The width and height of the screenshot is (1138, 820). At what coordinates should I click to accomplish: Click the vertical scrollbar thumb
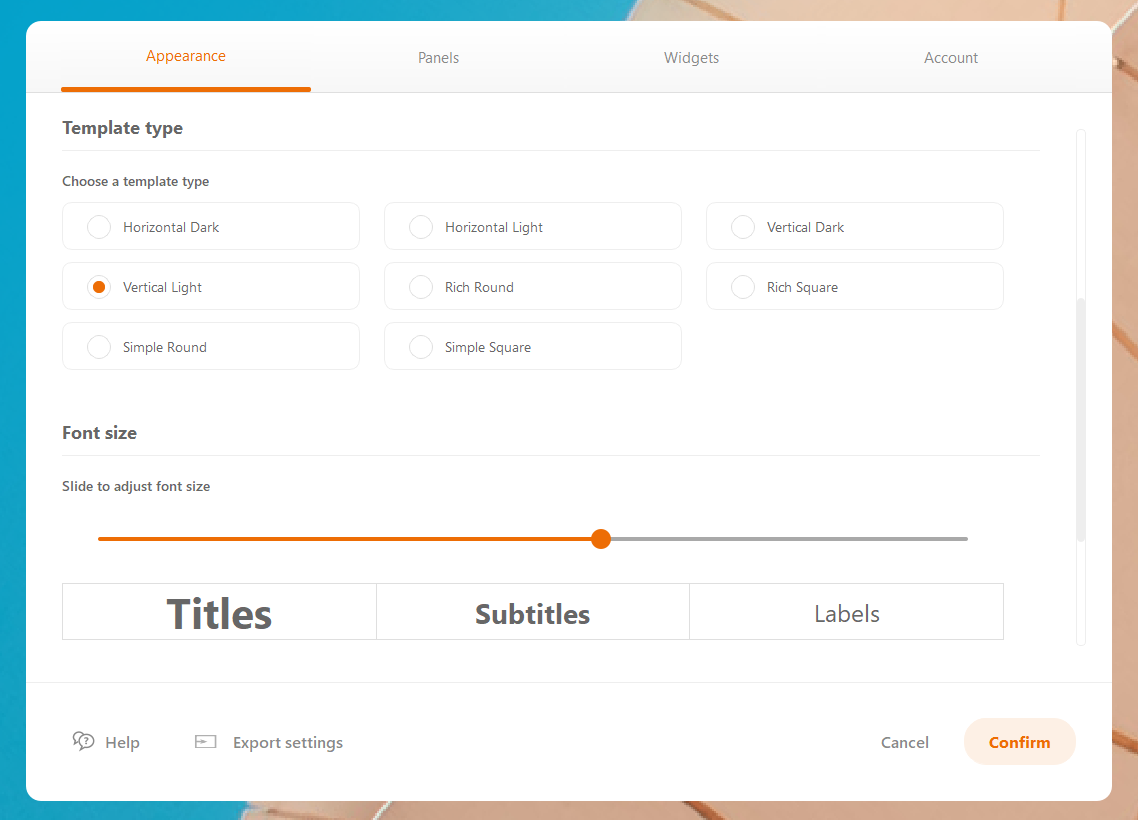point(1080,420)
